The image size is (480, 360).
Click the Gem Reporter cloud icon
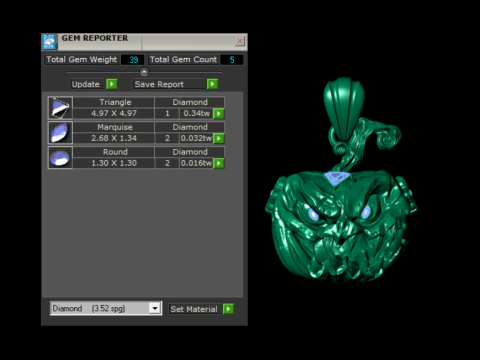coord(49,42)
